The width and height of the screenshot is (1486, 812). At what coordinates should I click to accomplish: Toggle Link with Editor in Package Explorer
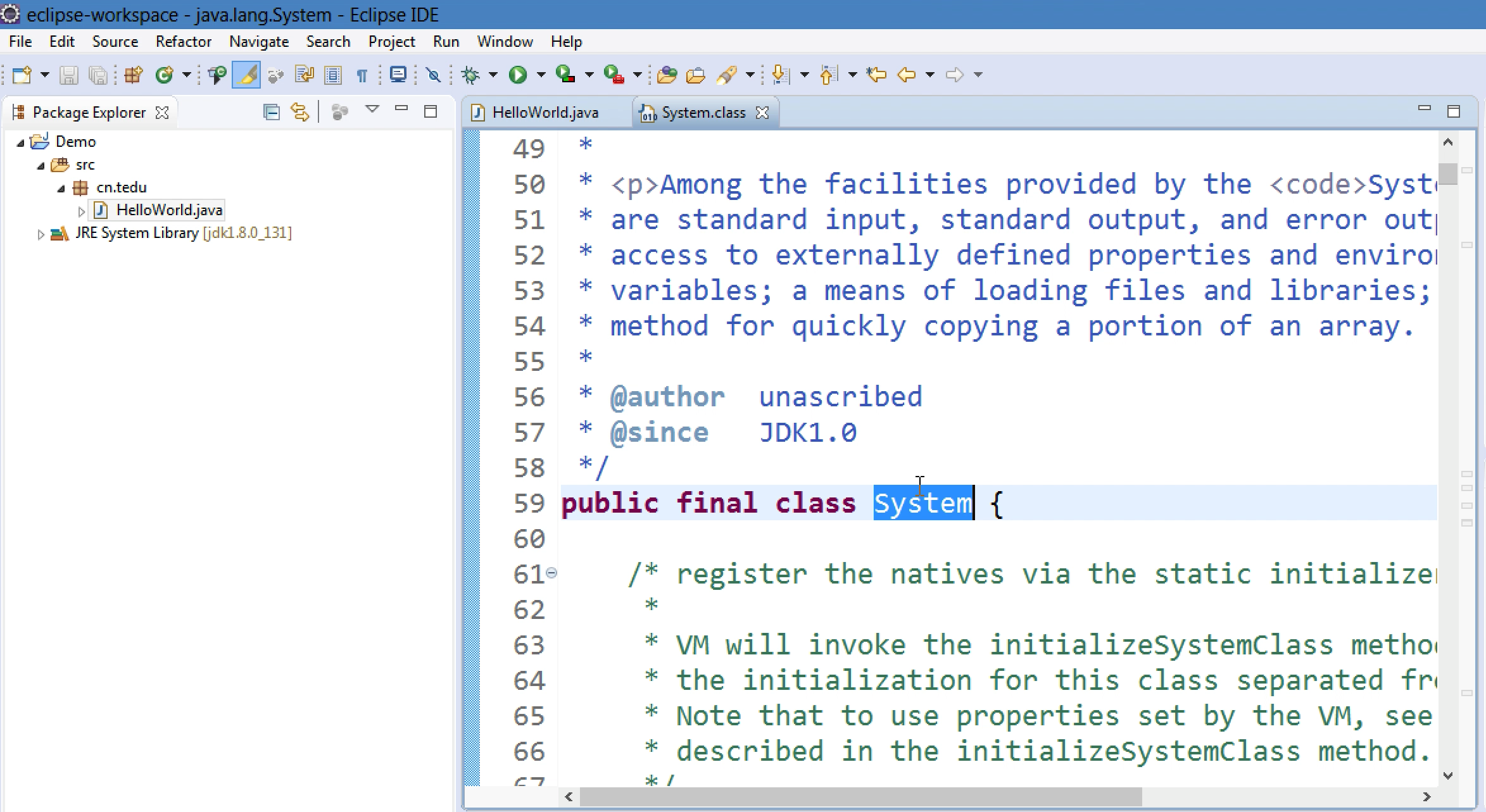tap(299, 112)
